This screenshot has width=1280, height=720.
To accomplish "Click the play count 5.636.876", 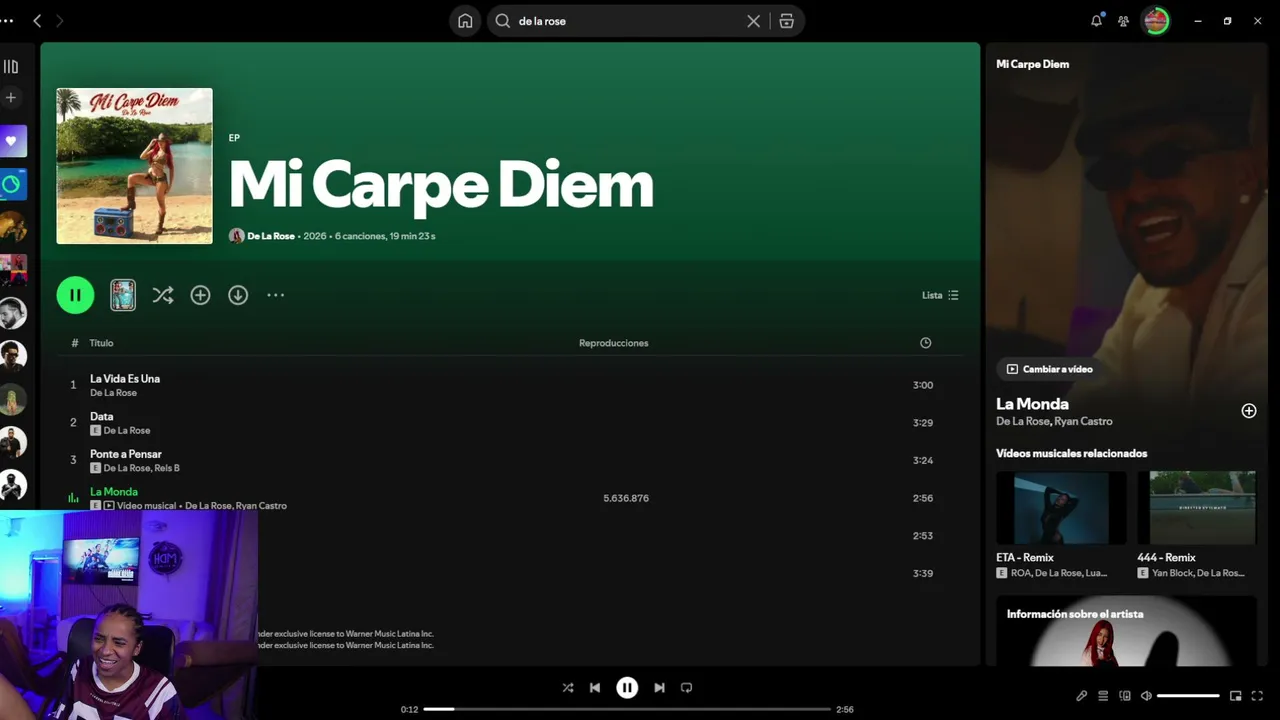I will [626, 498].
